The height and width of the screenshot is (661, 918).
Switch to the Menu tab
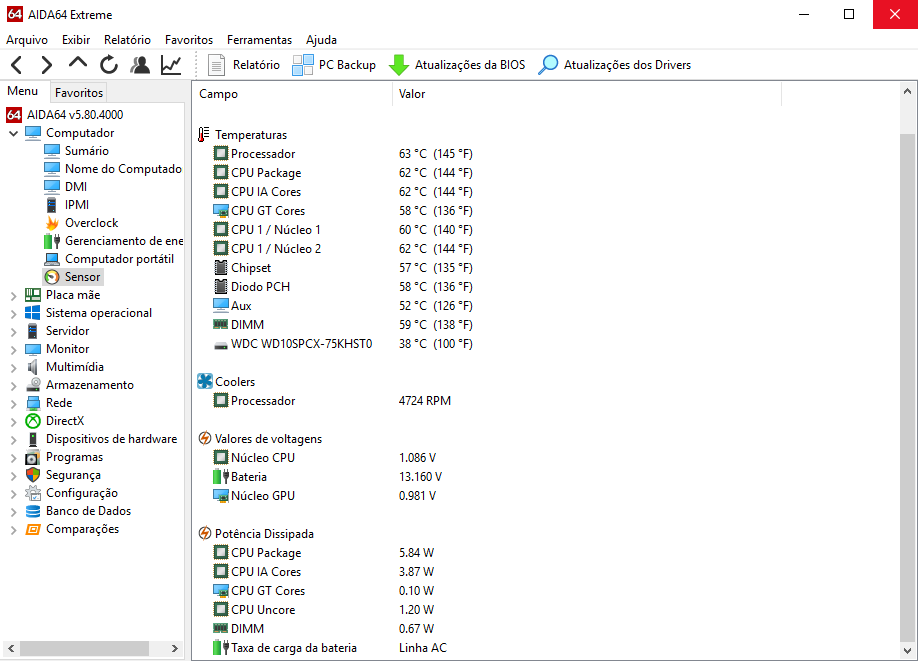(x=22, y=91)
